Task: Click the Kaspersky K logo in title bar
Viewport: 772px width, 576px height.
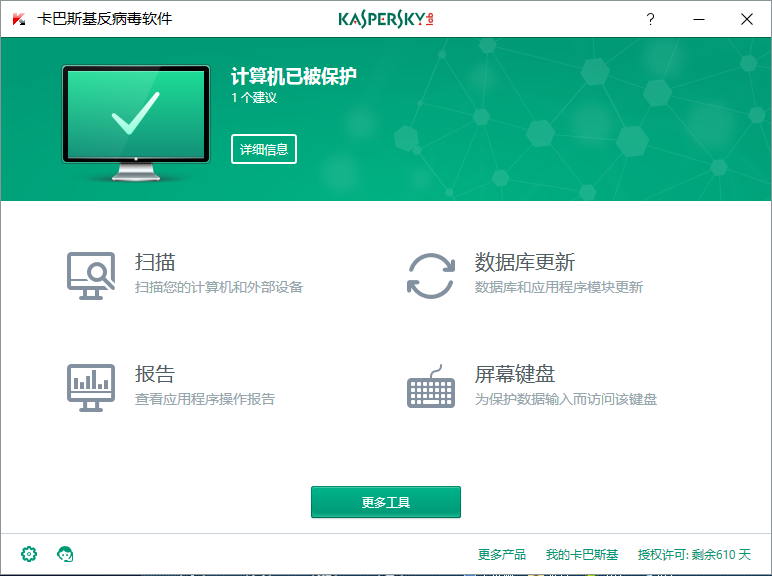Action: (x=18, y=19)
